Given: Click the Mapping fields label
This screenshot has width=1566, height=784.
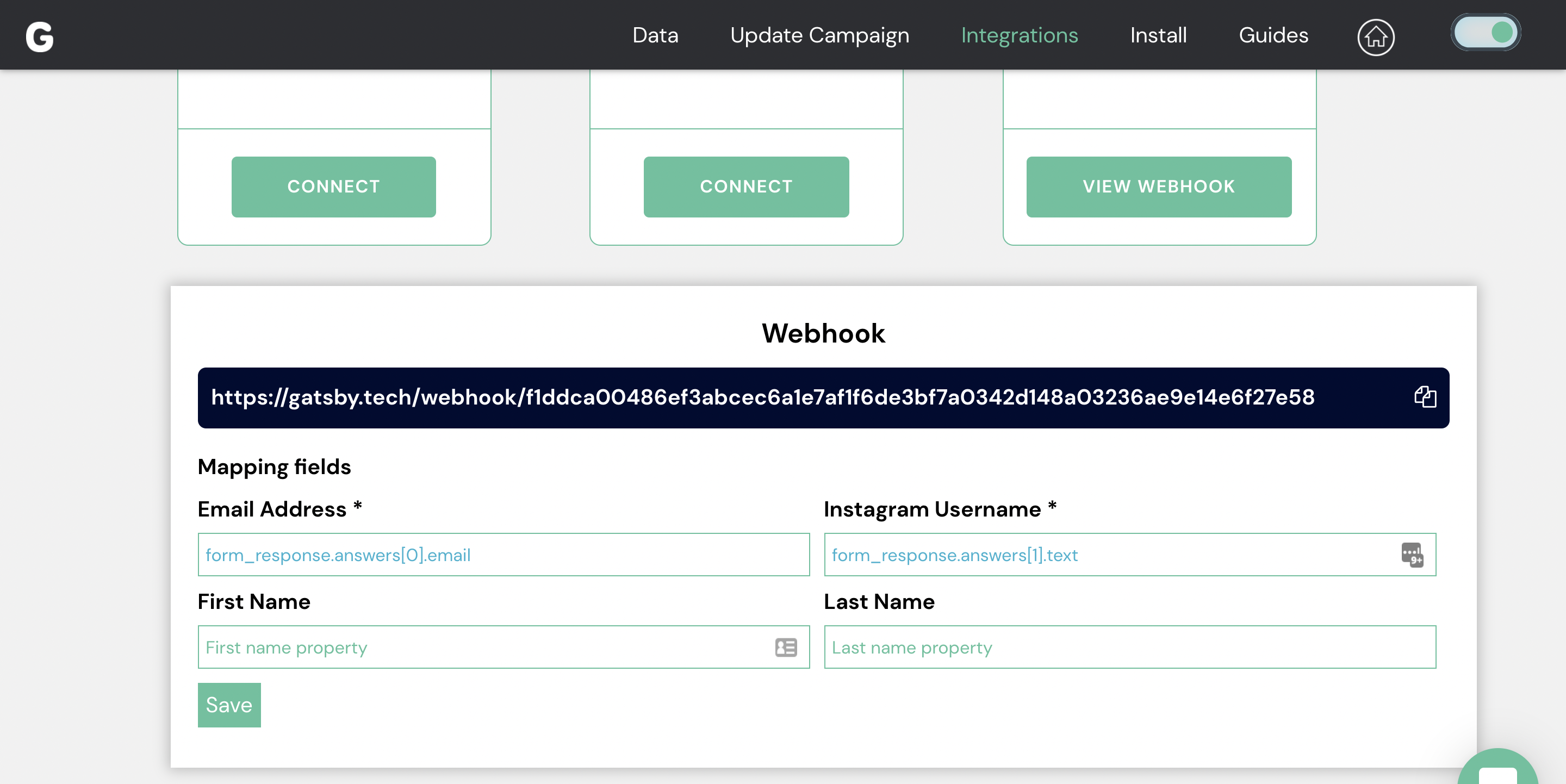Looking at the screenshot, I should (x=274, y=466).
